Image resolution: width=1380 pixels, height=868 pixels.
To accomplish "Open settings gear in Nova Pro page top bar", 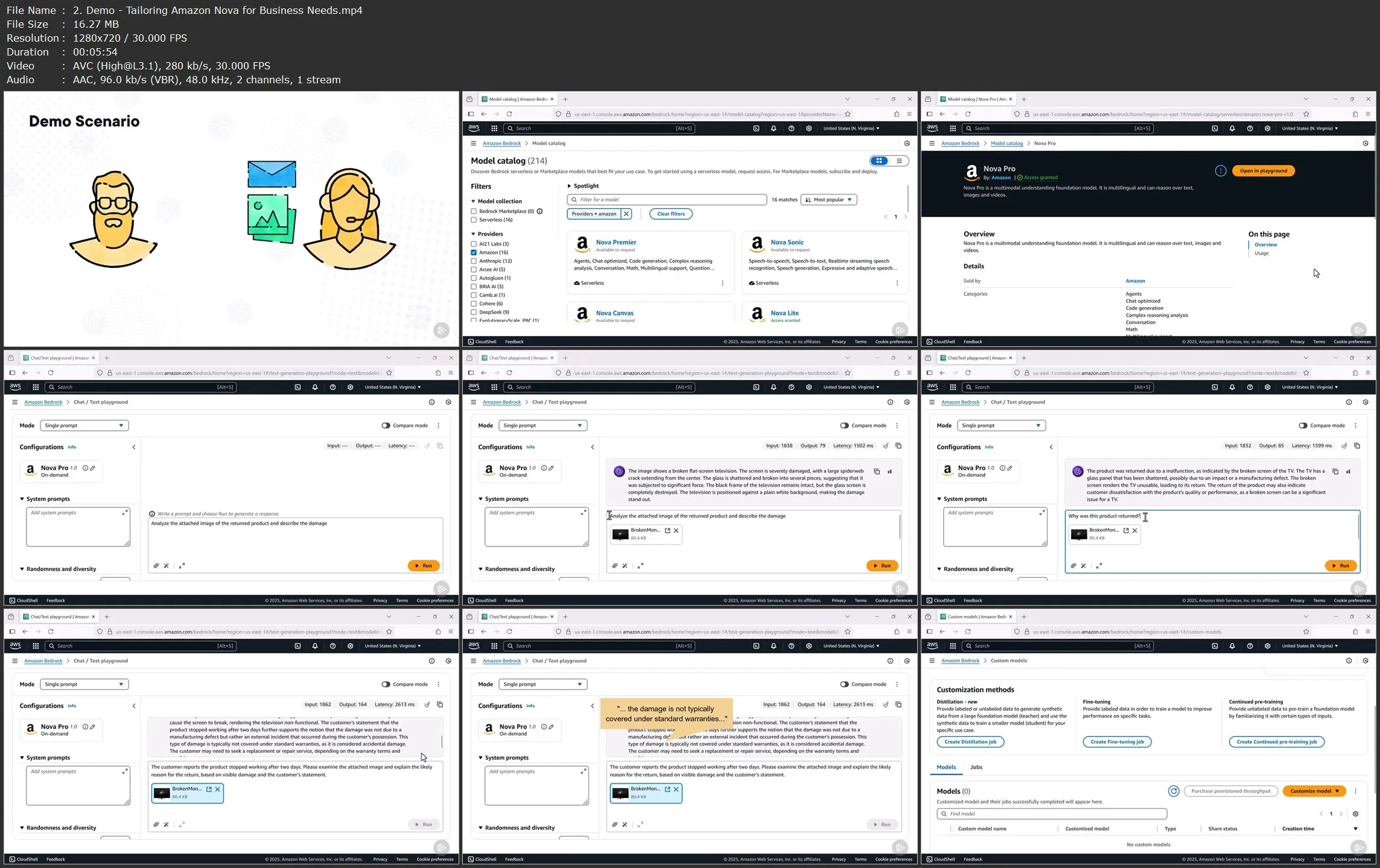I will pos(1267,128).
